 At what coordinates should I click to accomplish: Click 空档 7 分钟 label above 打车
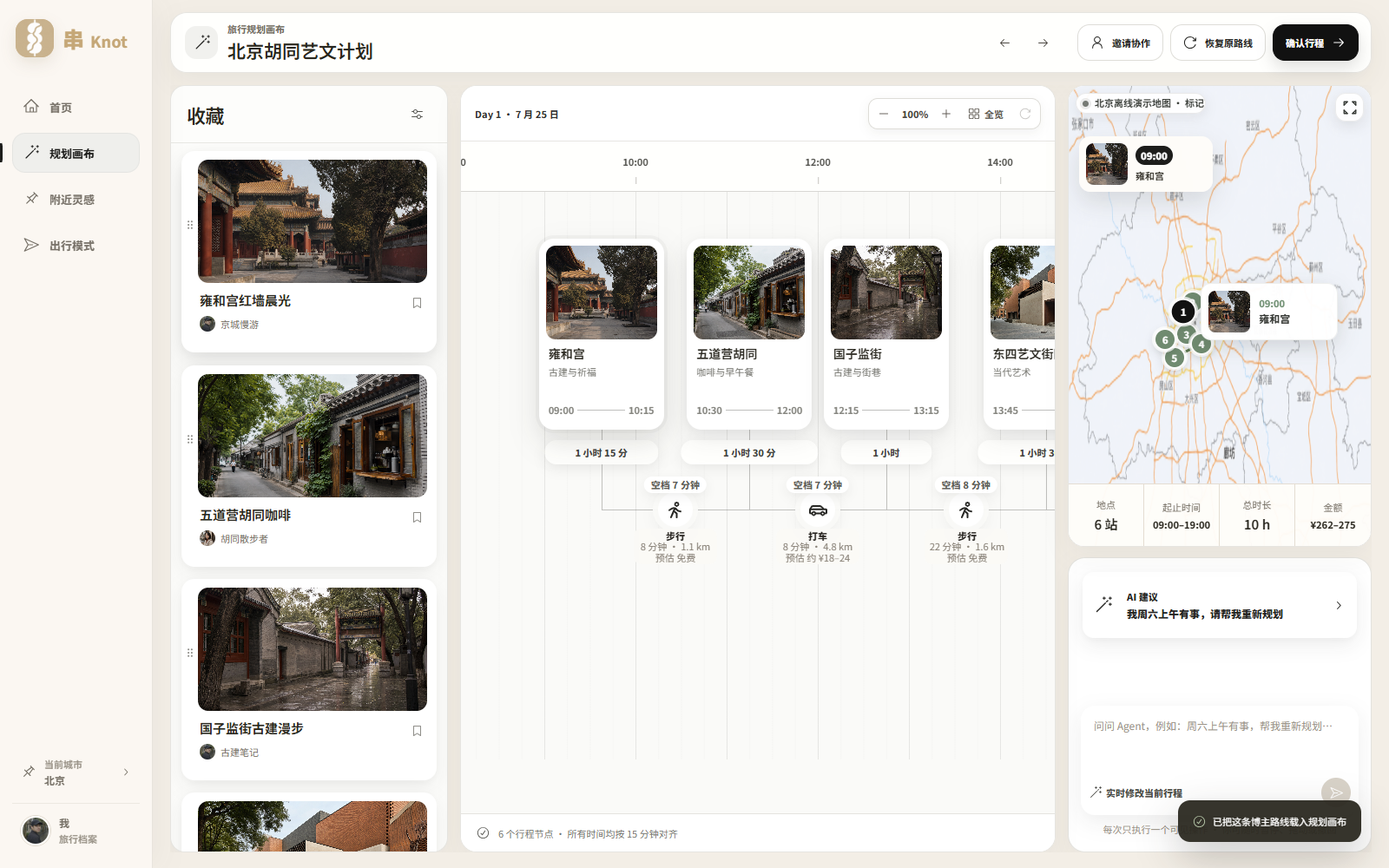coord(818,485)
